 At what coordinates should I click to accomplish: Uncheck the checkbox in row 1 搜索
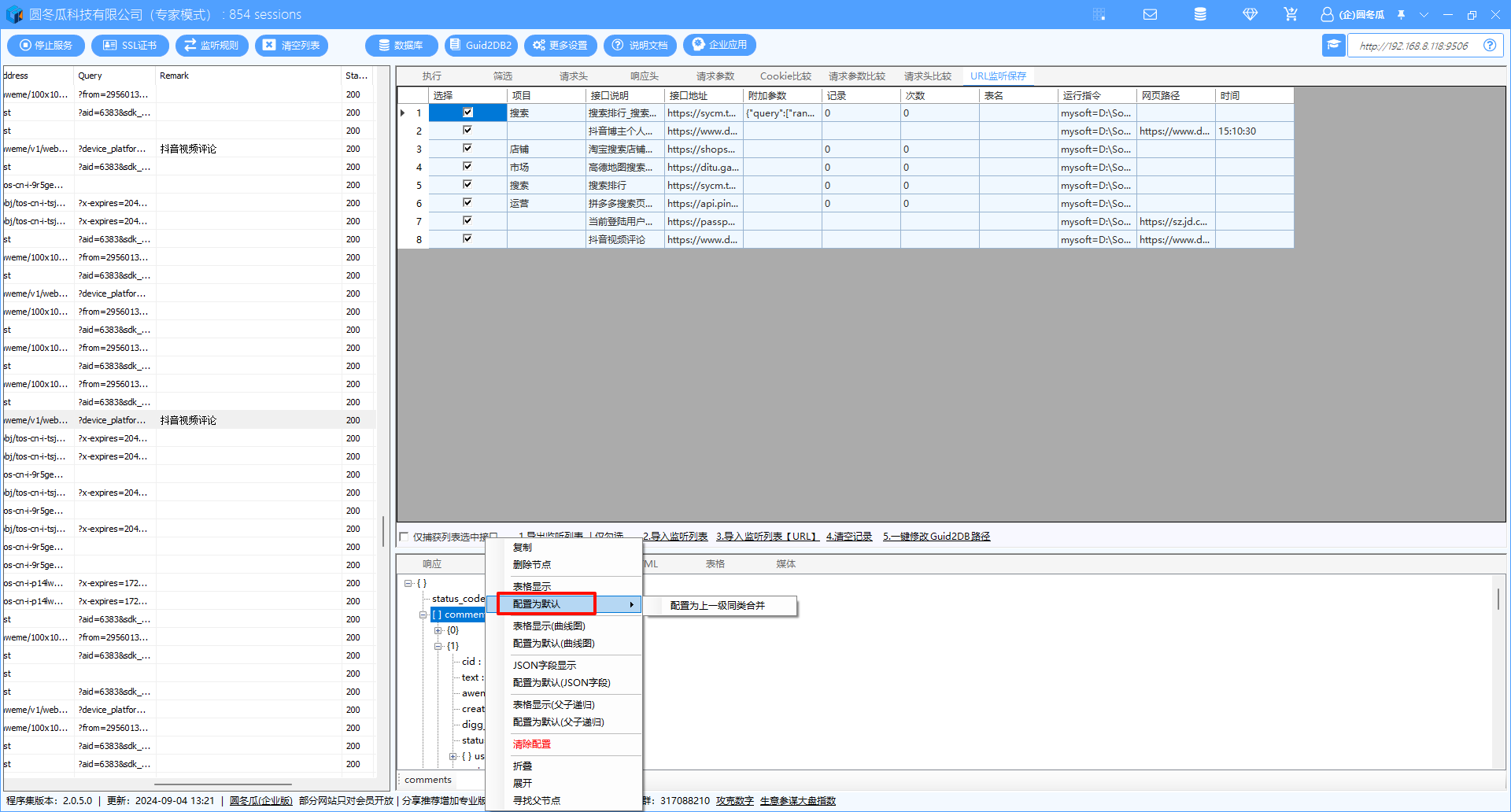pyautogui.click(x=467, y=113)
